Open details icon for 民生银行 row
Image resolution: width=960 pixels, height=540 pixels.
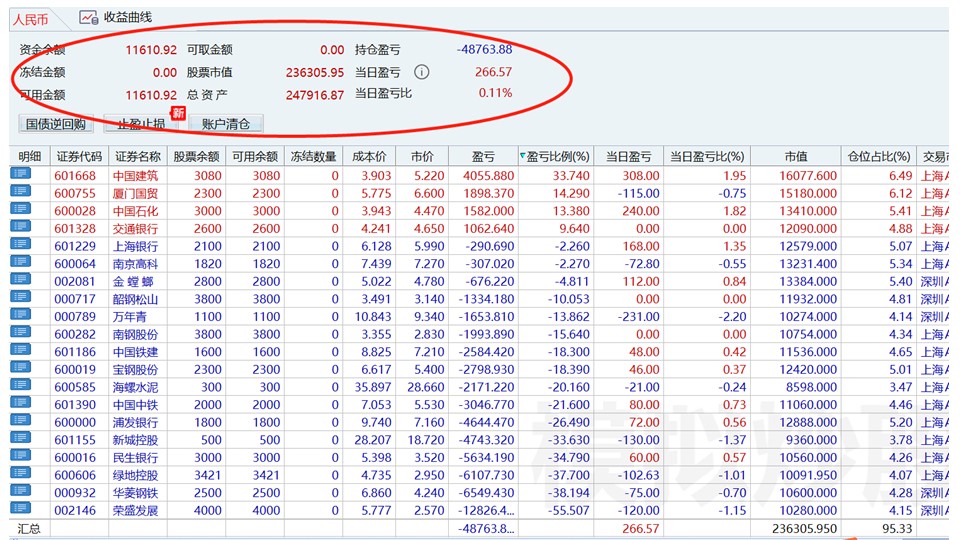pos(20,456)
